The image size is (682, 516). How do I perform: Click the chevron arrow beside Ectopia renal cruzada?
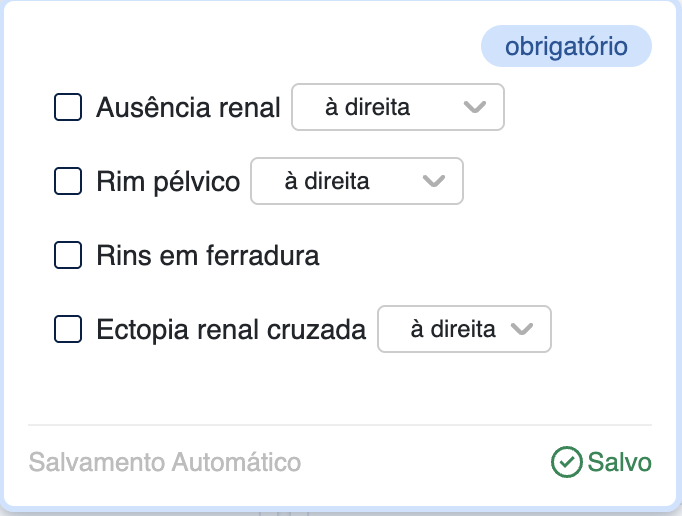(521, 329)
